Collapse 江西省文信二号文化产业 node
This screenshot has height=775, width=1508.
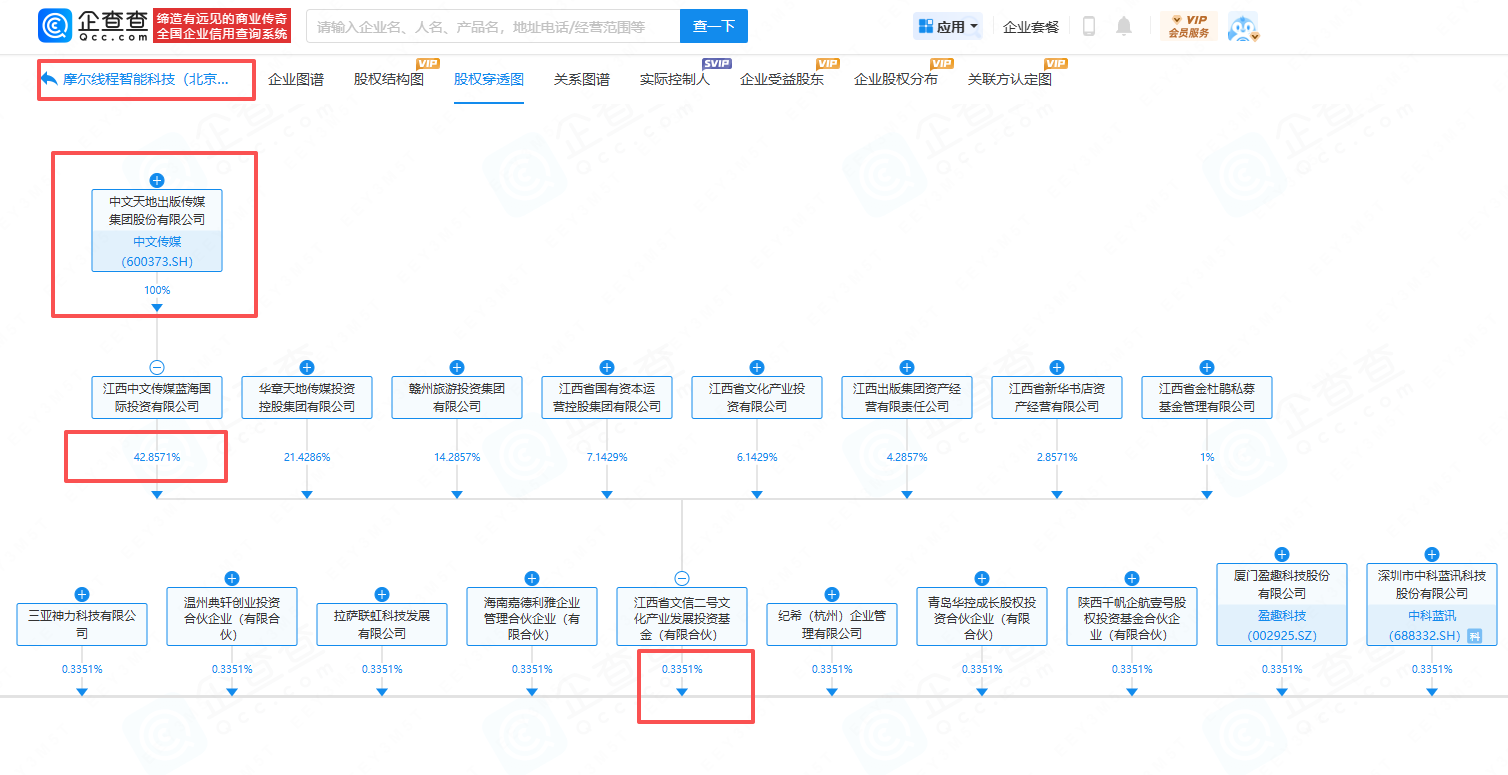coord(682,578)
